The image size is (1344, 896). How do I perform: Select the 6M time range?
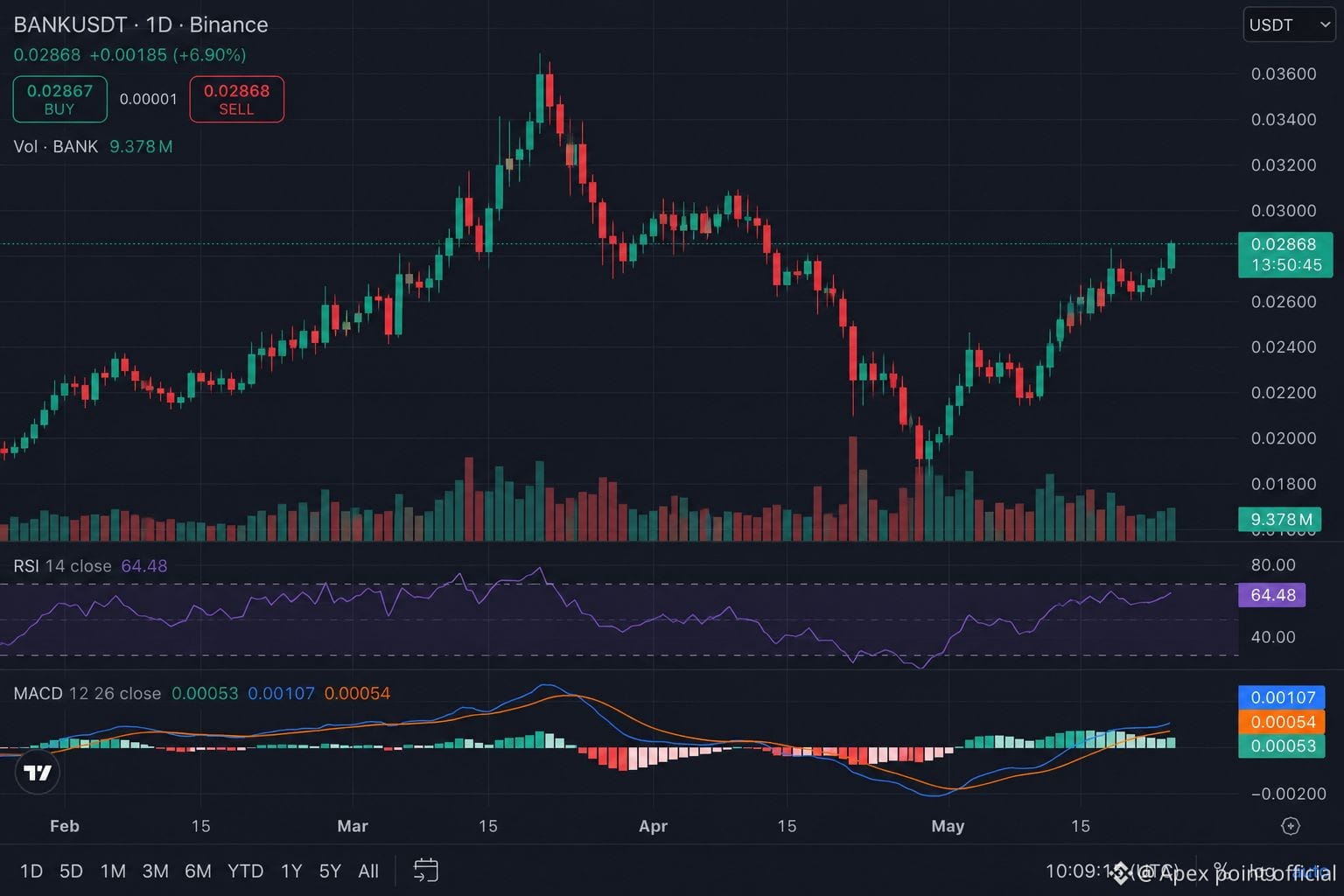(198, 871)
